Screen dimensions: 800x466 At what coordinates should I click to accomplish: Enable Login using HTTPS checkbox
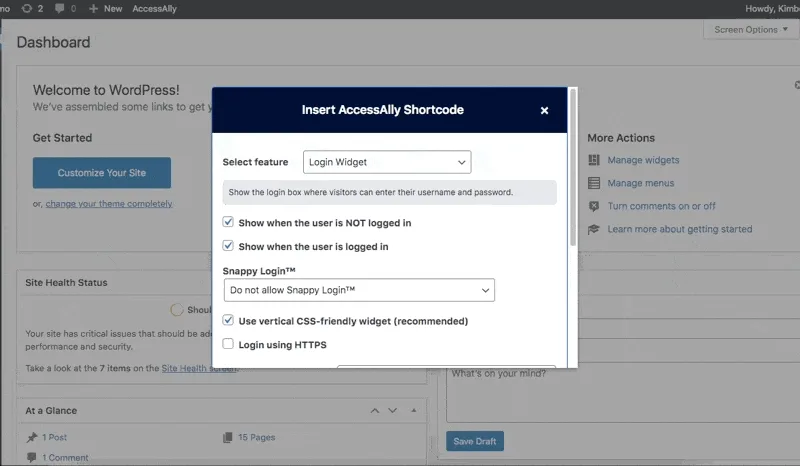click(x=228, y=344)
